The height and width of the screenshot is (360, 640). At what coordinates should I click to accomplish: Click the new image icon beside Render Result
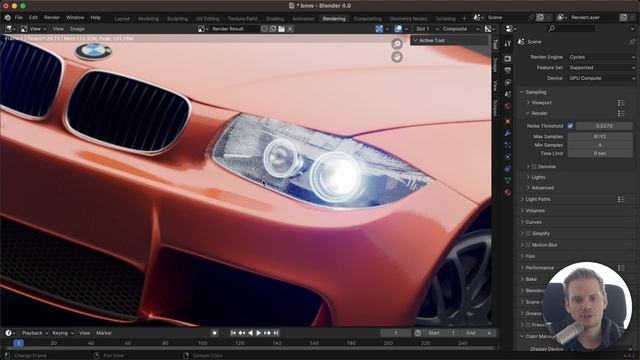click(x=273, y=29)
